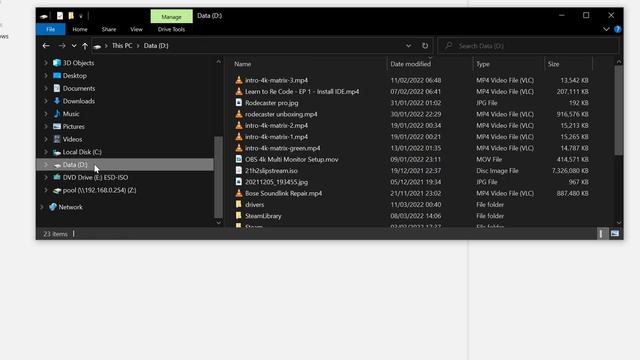Select intro-4k-matrix-2.mp4 file

[x=276, y=125]
